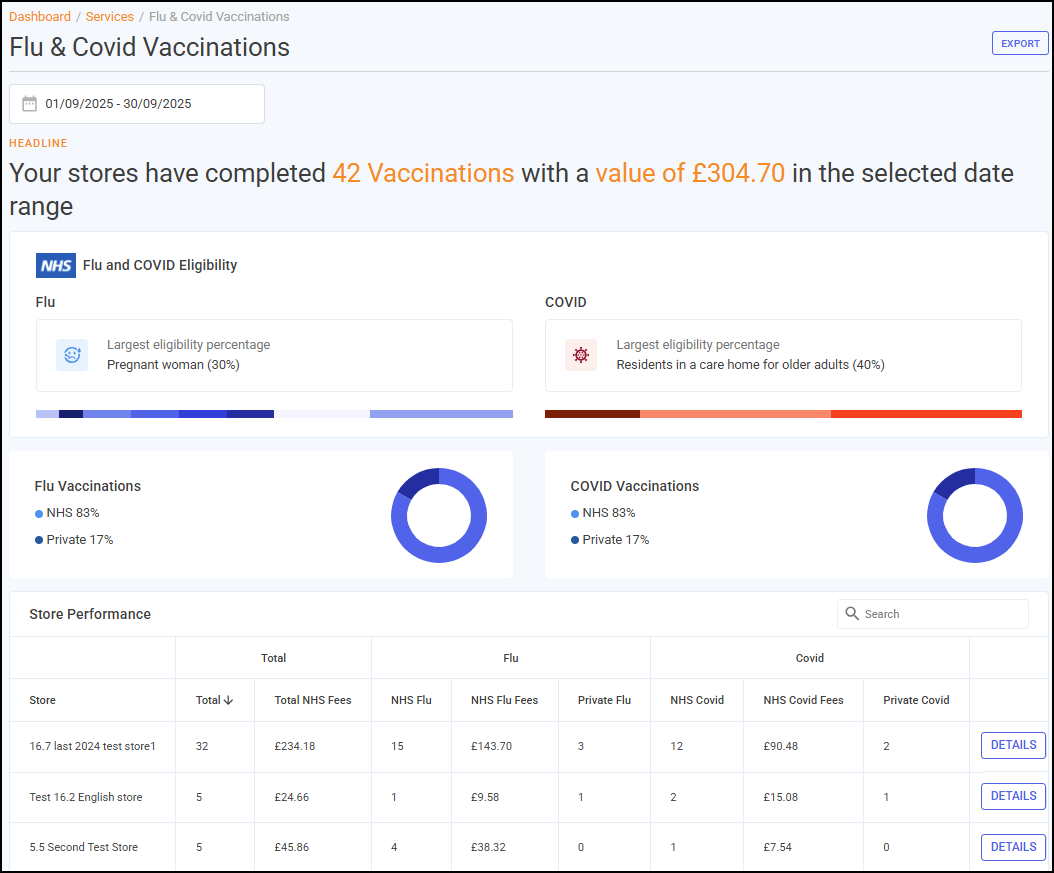Click the NHS logo icon

[56, 265]
